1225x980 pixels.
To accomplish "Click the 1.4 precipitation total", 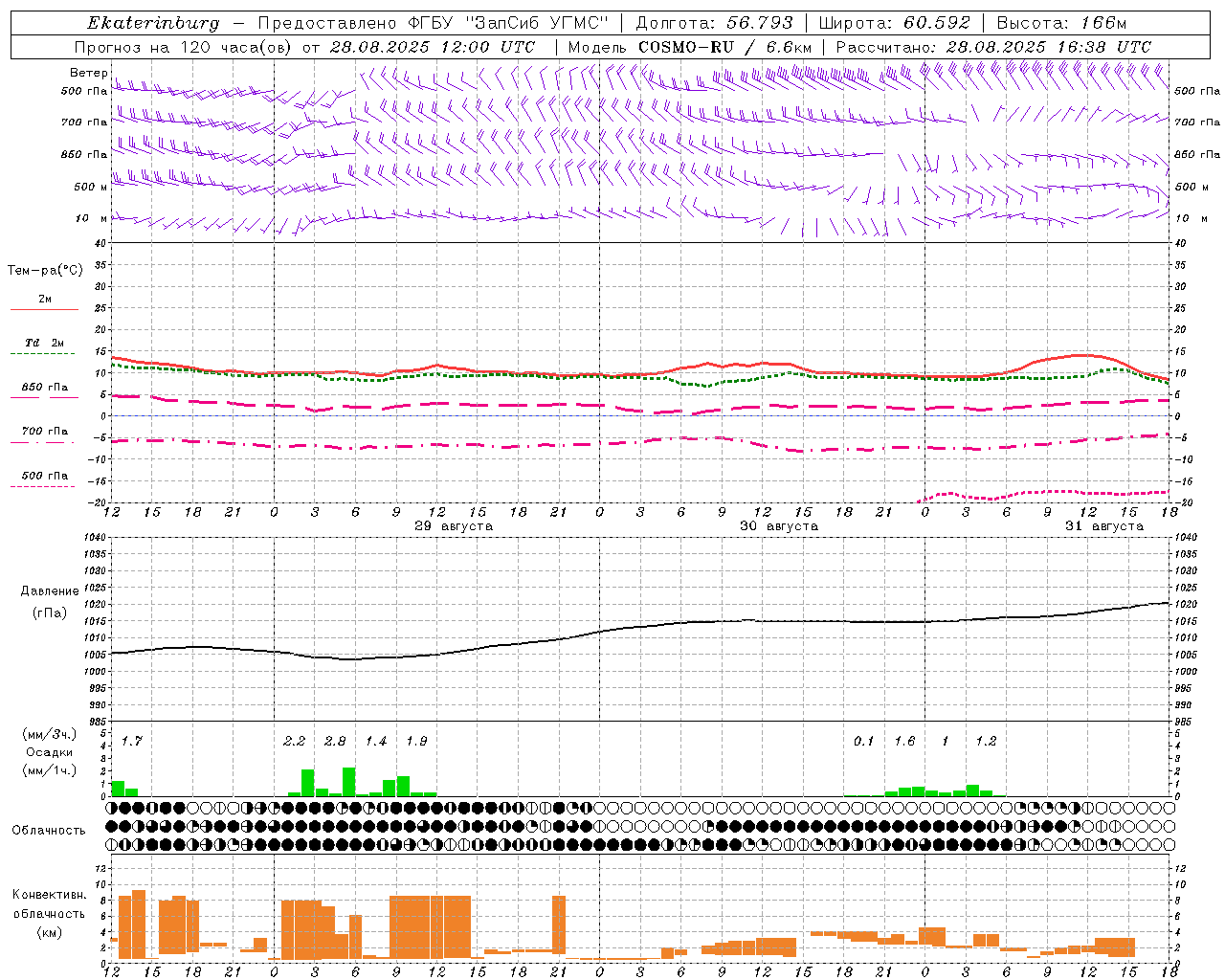I will [x=376, y=742].
